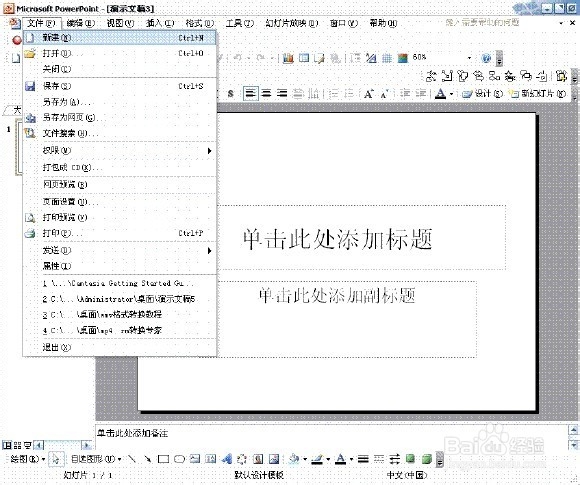Toggle Align Right in the formatting toolbar
Screen dimensions: 580x485
[x=282, y=94]
